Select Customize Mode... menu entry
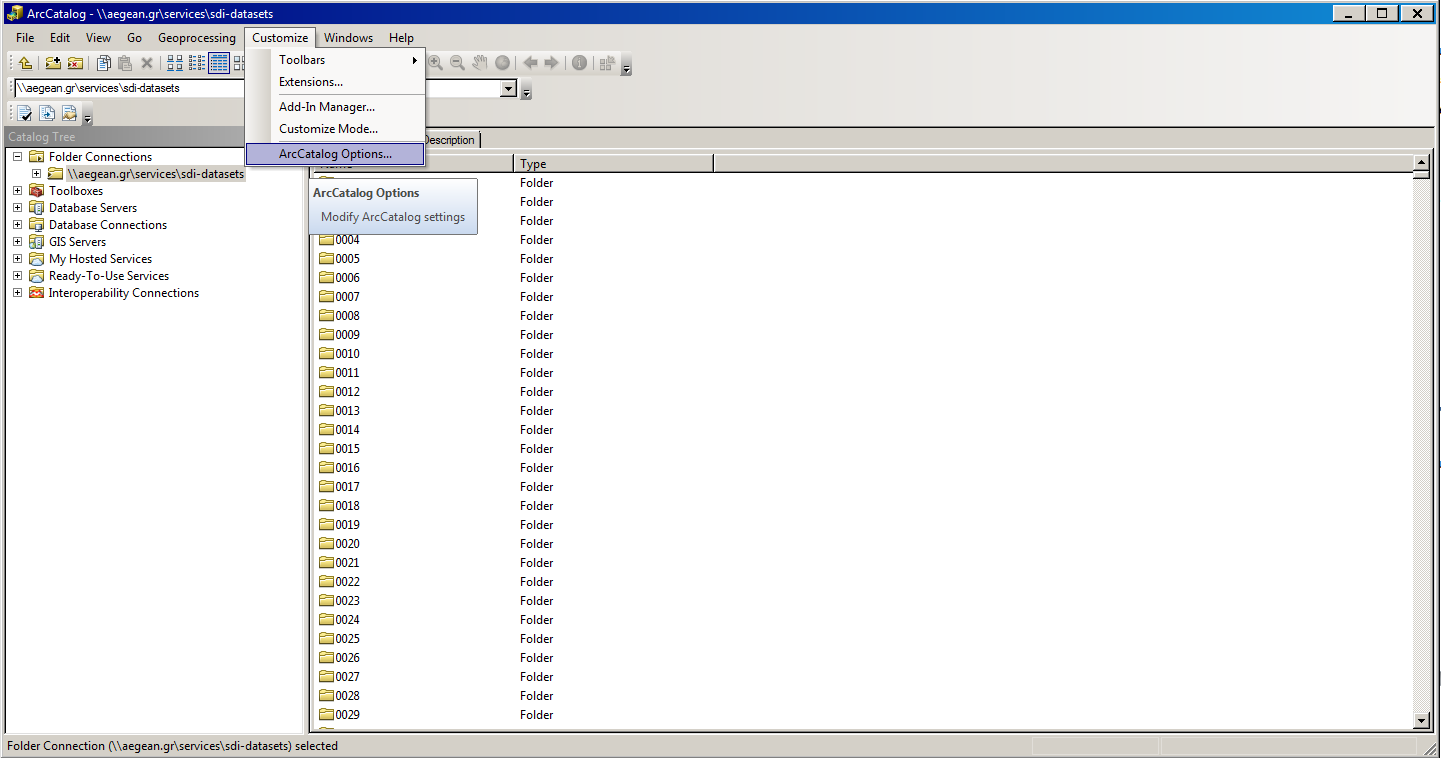The width and height of the screenshot is (1441, 758). click(335, 129)
